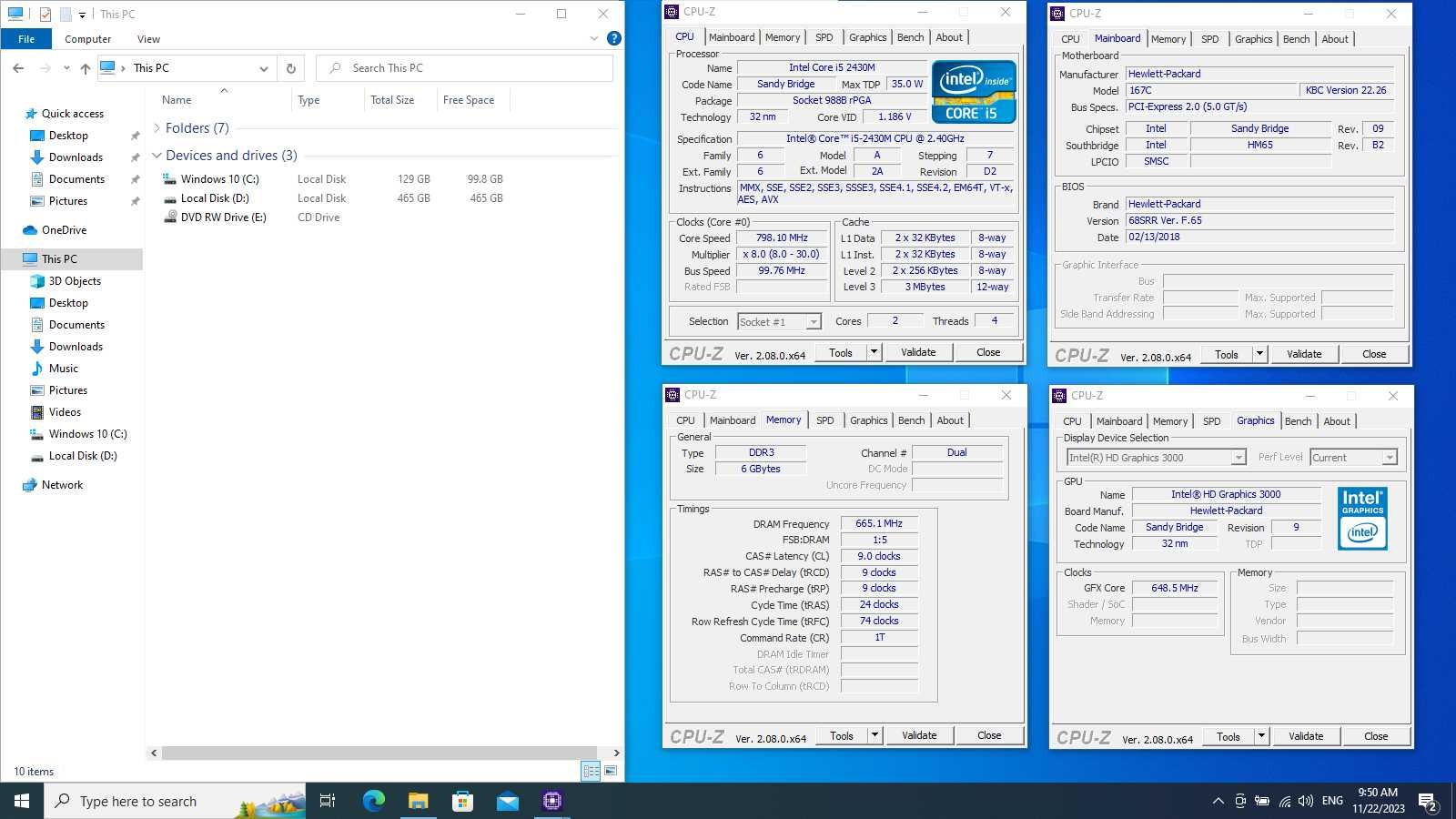Click the volume speaker tray icon
This screenshot has width=1456, height=819.
pos(1306,801)
